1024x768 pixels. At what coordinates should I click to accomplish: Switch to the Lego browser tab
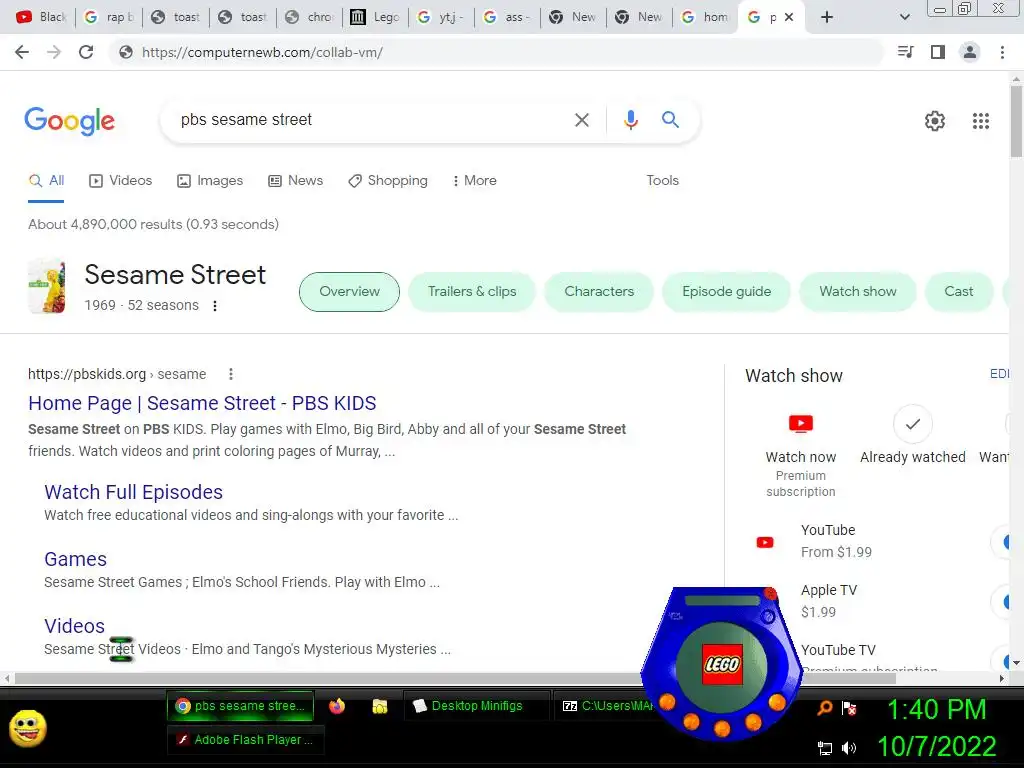click(x=376, y=17)
